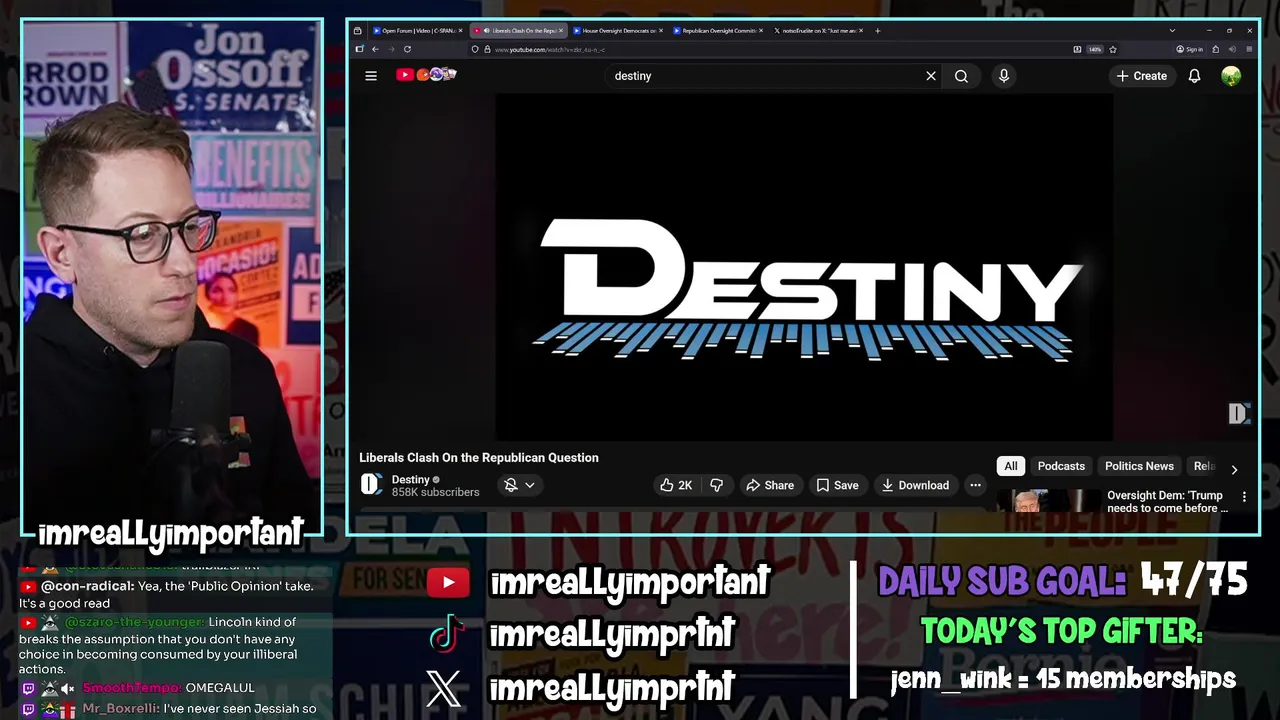Screen dimensions: 1280x720
Task: Open the 'Destiny' channel name link
Action: 411,480
